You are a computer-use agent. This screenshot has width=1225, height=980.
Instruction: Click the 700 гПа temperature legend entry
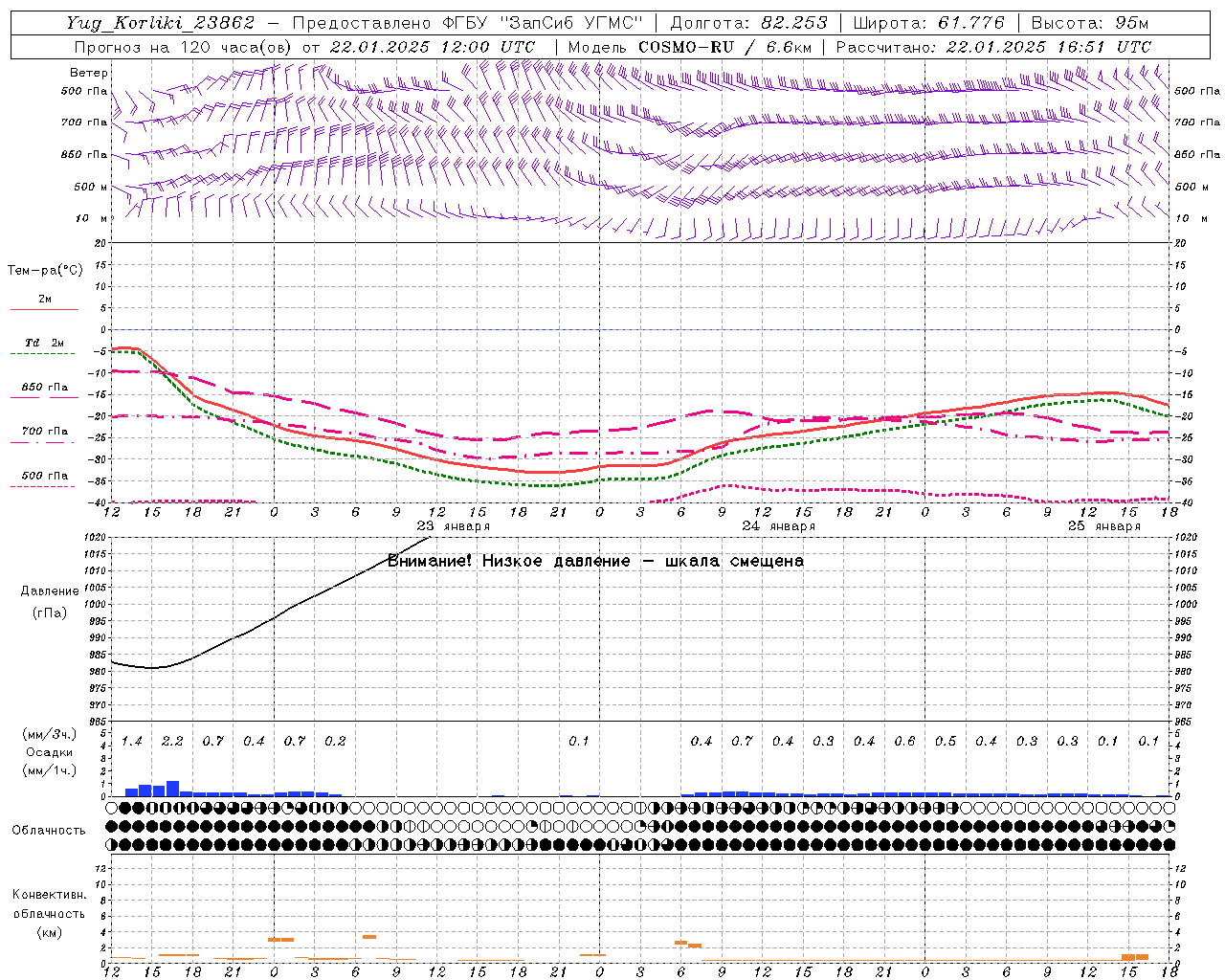(x=44, y=432)
